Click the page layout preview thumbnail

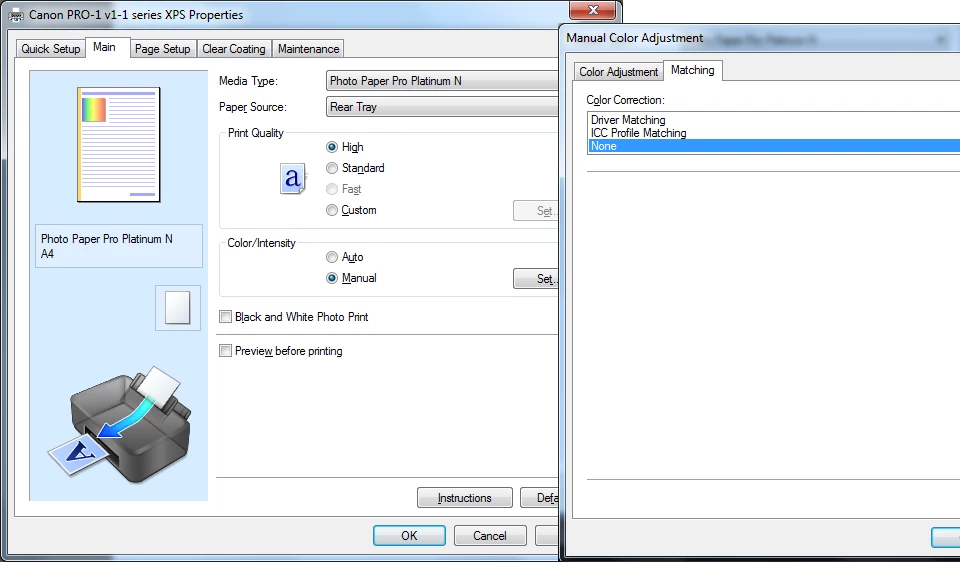[119, 144]
